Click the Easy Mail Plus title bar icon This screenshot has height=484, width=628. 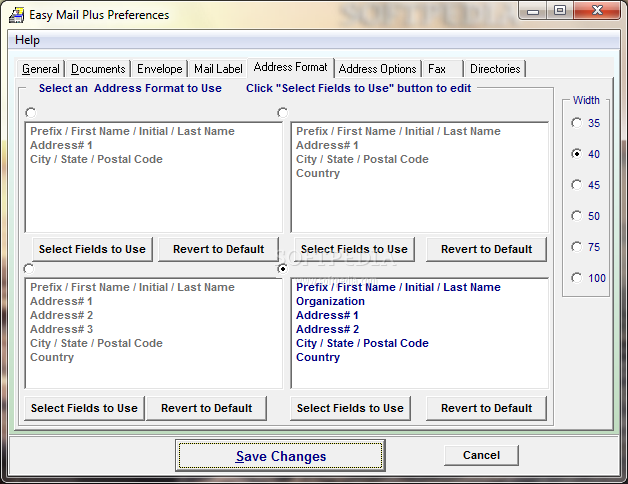coord(17,15)
